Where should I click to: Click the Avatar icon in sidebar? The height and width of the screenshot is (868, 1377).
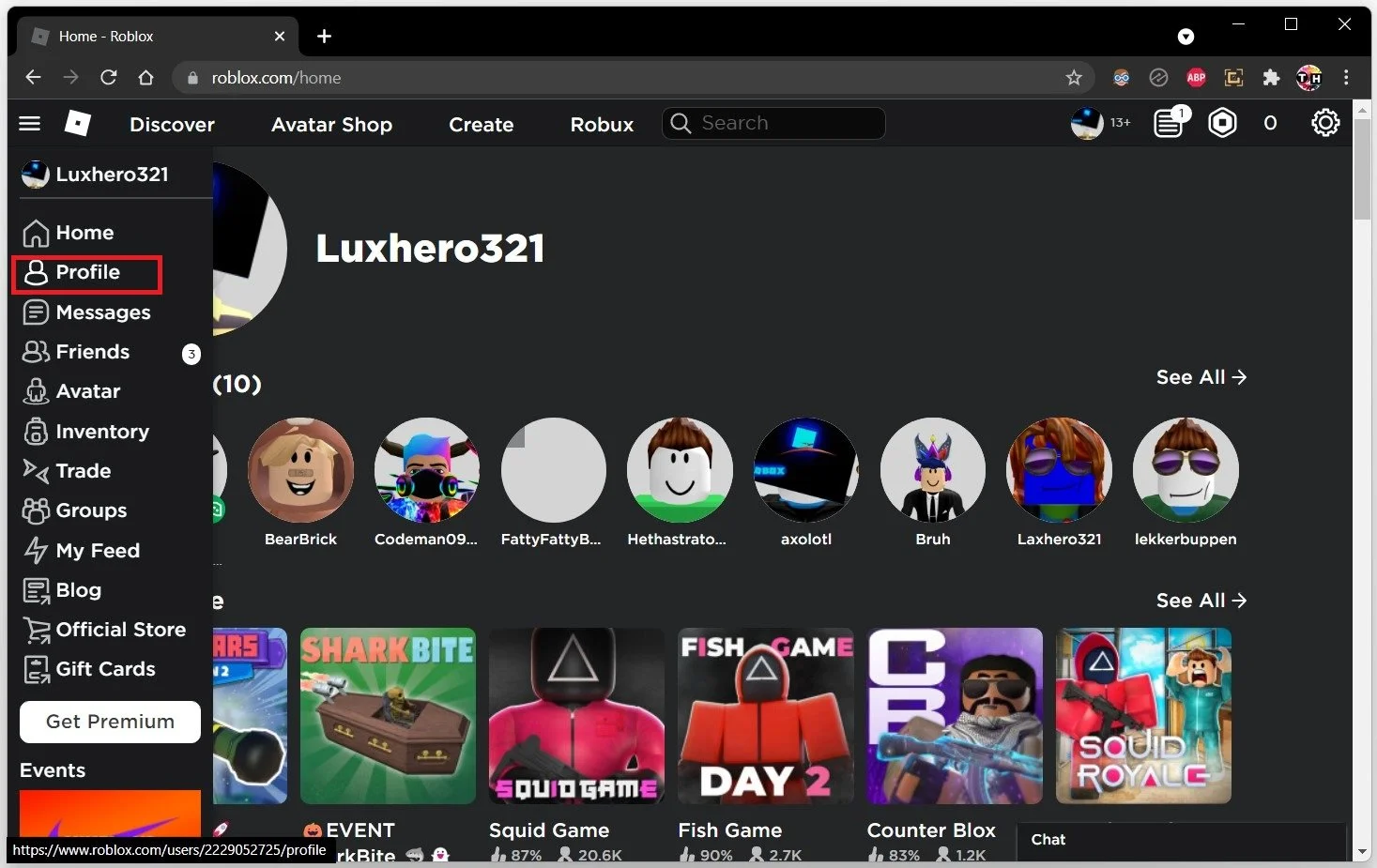[x=36, y=391]
